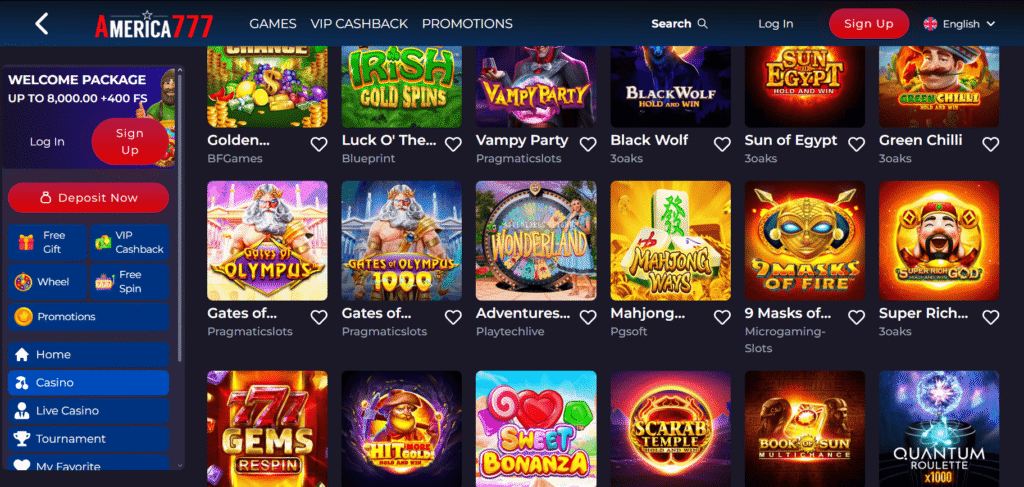Image resolution: width=1024 pixels, height=487 pixels.
Task: Open the PROMOTIONS header menu
Action: click(467, 24)
